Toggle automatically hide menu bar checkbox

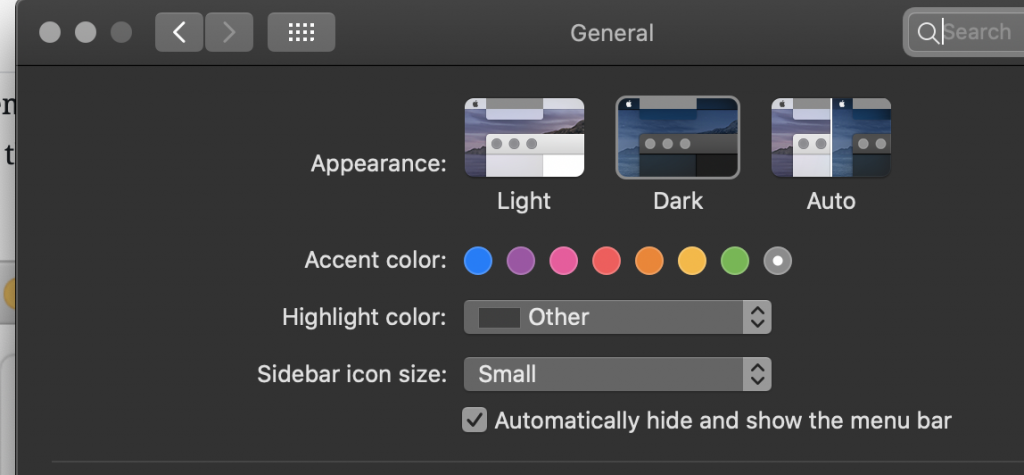click(x=475, y=420)
